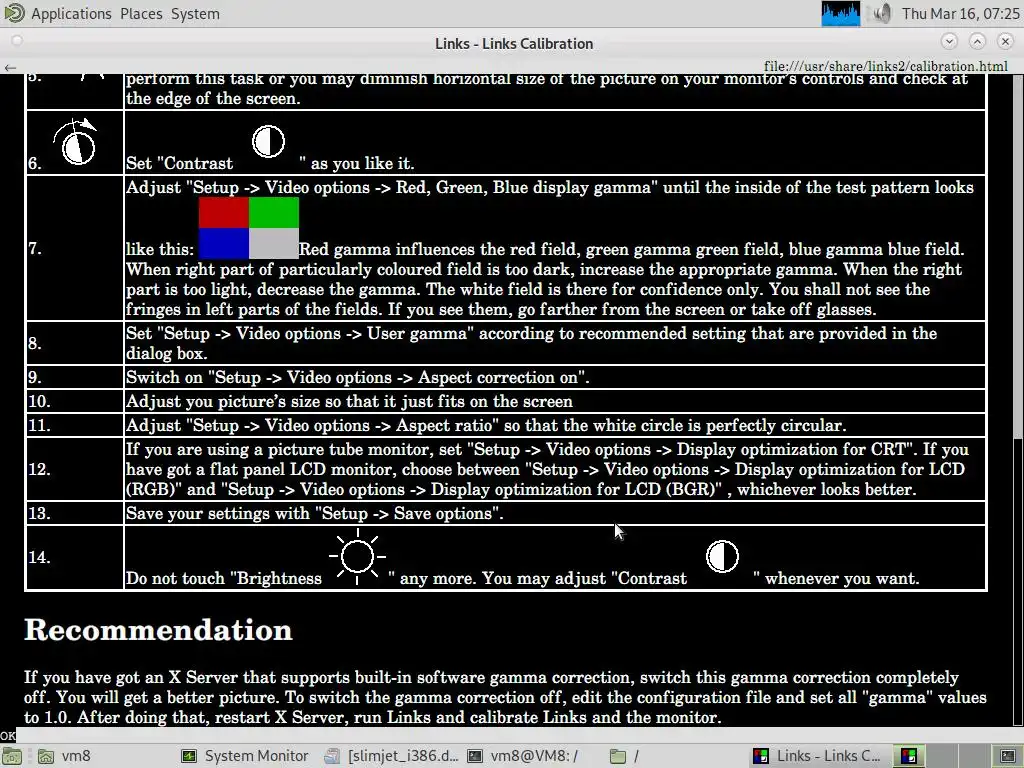Click the red field of the test pattern
Screen dimensions: 1024x768
tap(224, 212)
